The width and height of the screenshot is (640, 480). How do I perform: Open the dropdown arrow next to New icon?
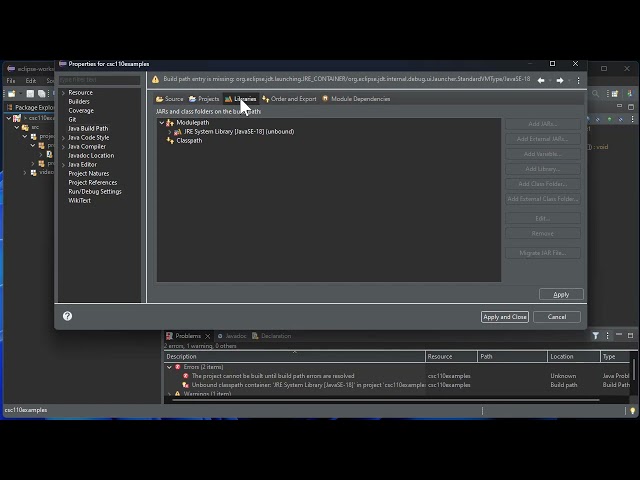(20, 94)
